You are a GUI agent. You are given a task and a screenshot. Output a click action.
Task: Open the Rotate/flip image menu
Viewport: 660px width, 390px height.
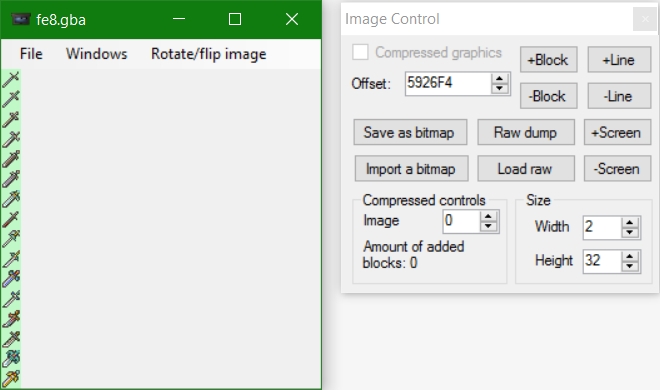point(208,54)
